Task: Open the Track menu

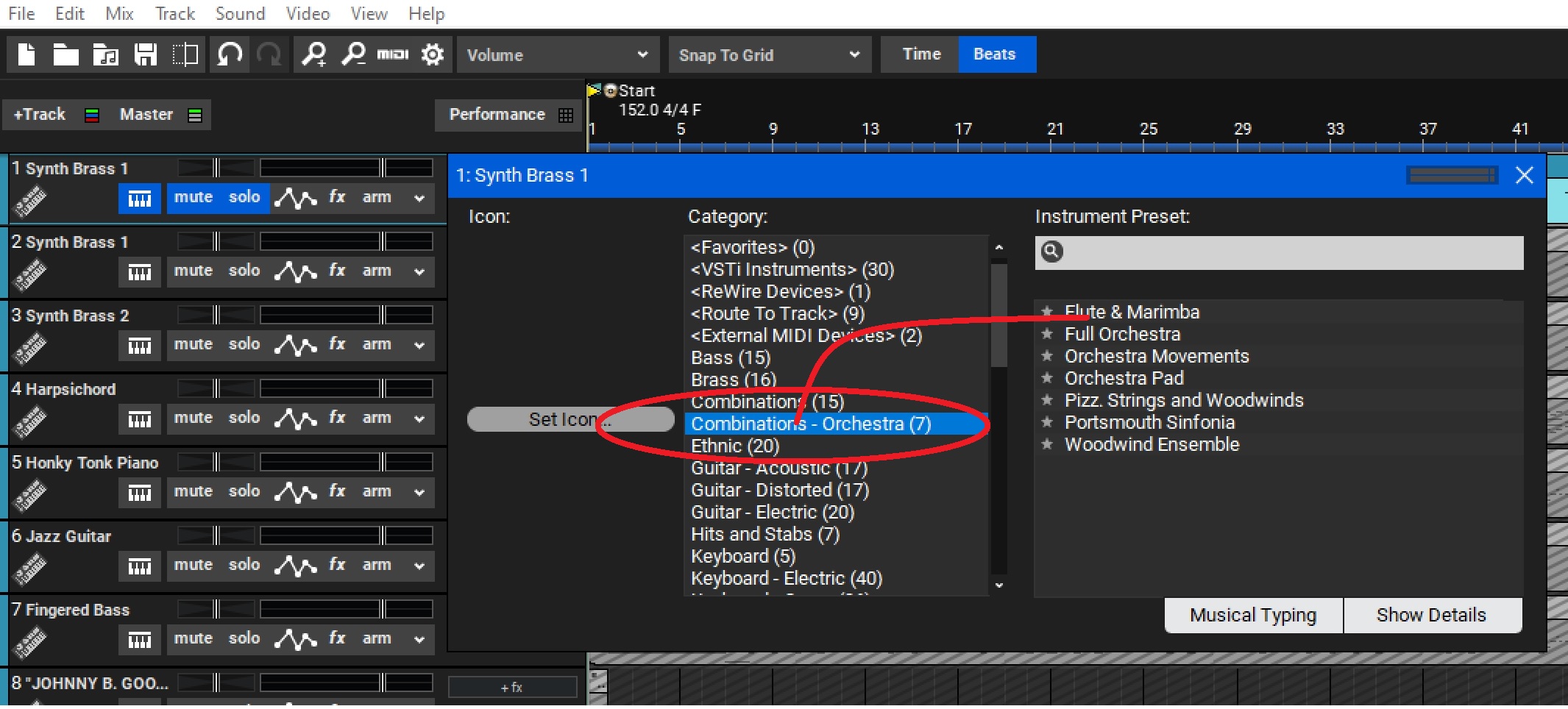Action: click(174, 14)
